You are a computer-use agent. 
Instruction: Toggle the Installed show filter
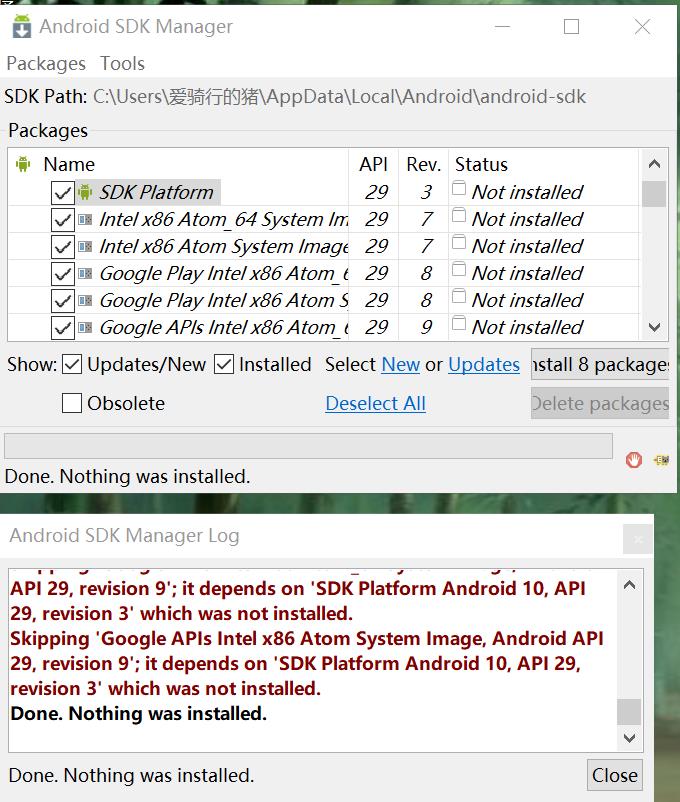tap(224, 365)
